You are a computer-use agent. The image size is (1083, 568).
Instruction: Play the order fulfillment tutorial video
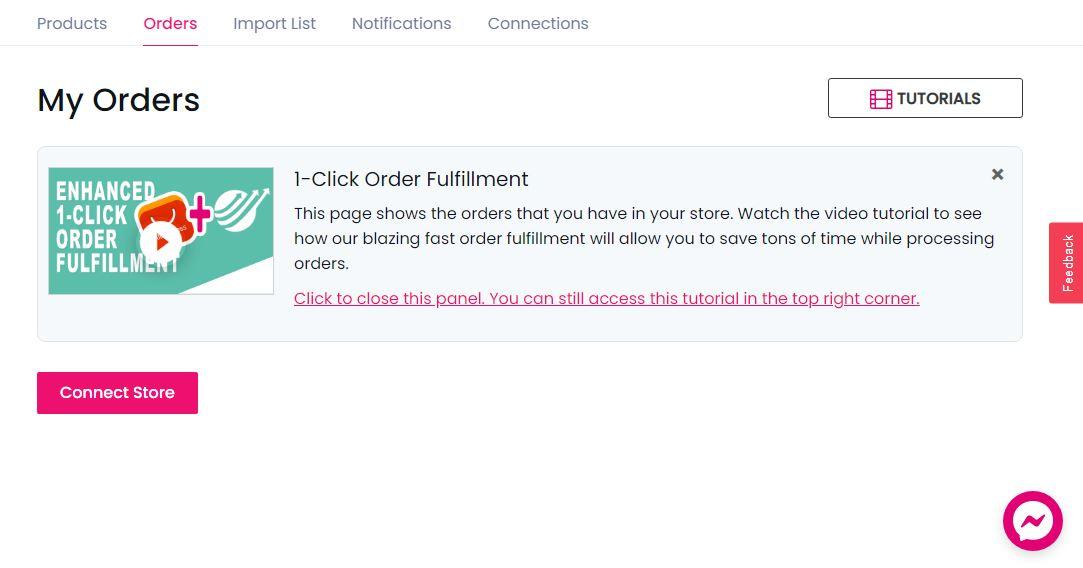click(161, 242)
